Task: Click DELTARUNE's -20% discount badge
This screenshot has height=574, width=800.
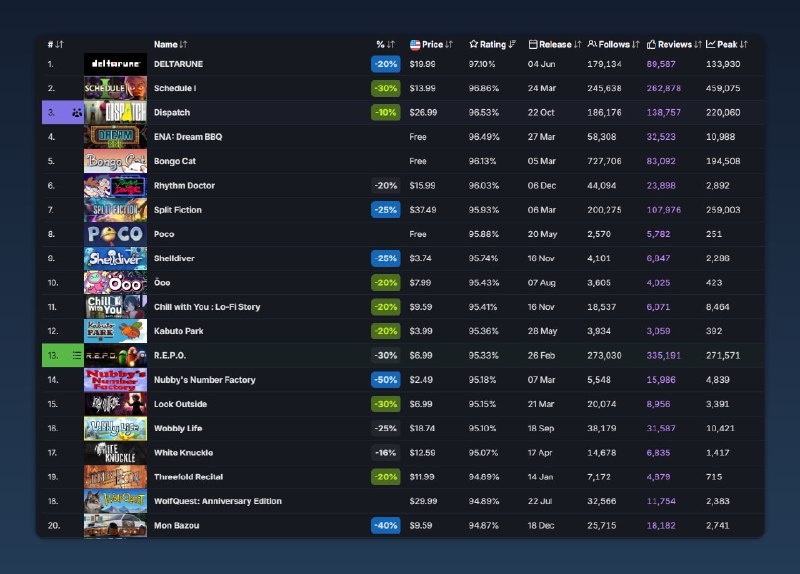Action: click(386, 64)
